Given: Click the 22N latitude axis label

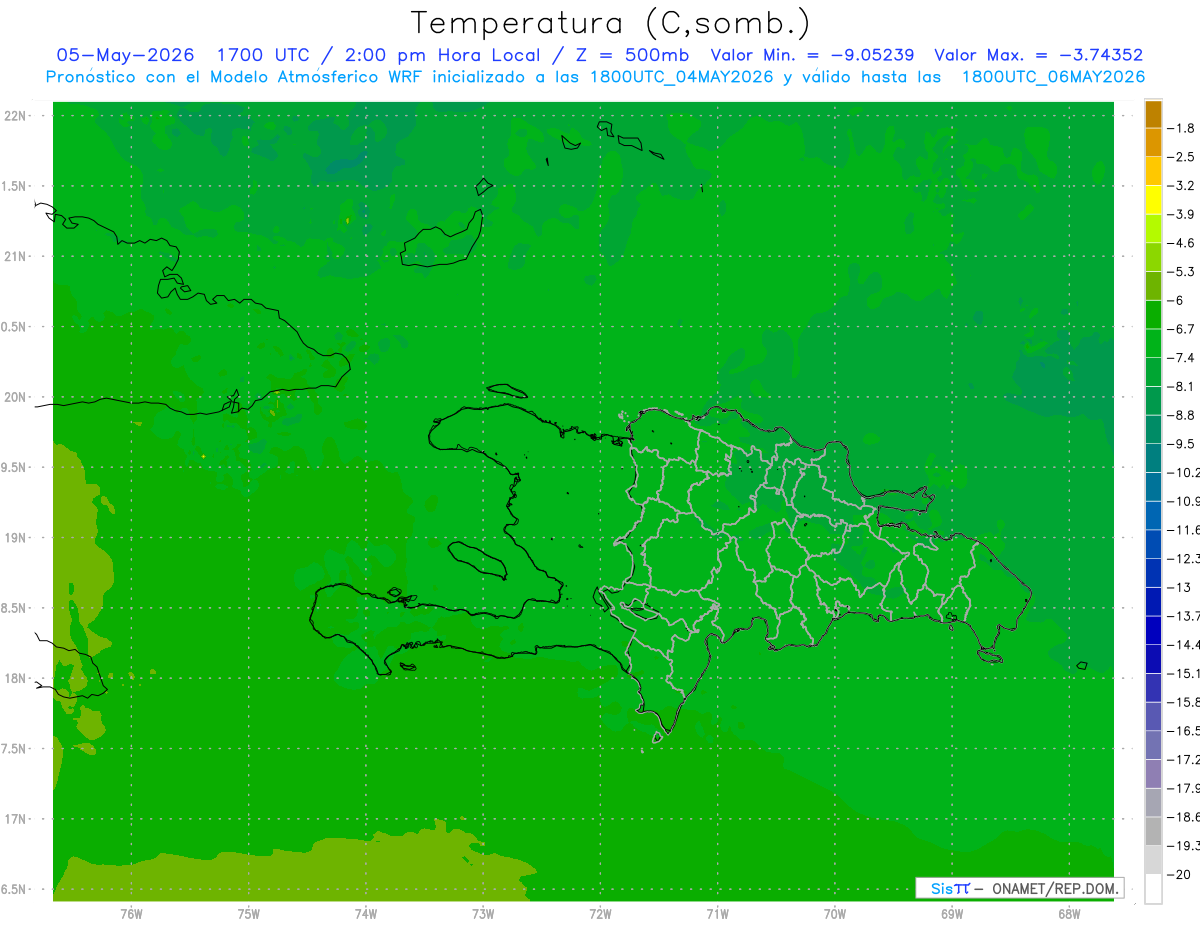Looking at the screenshot, I should click(x=17, y=116).
